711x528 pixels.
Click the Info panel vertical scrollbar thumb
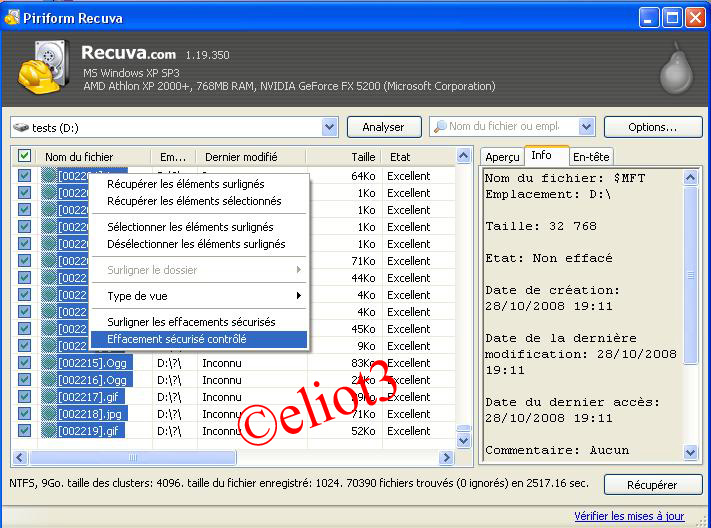(x=690, y=275)
